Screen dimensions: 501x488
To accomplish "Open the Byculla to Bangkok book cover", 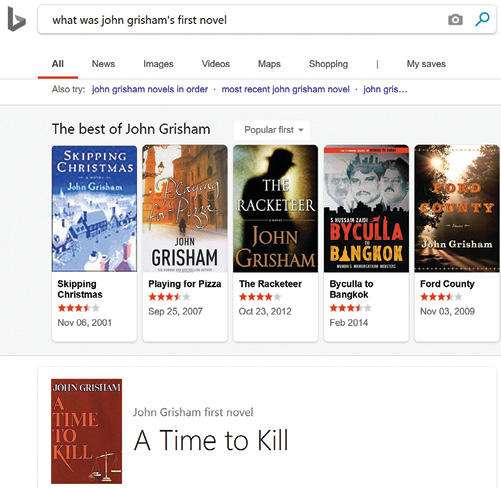I will pos(366,209).
